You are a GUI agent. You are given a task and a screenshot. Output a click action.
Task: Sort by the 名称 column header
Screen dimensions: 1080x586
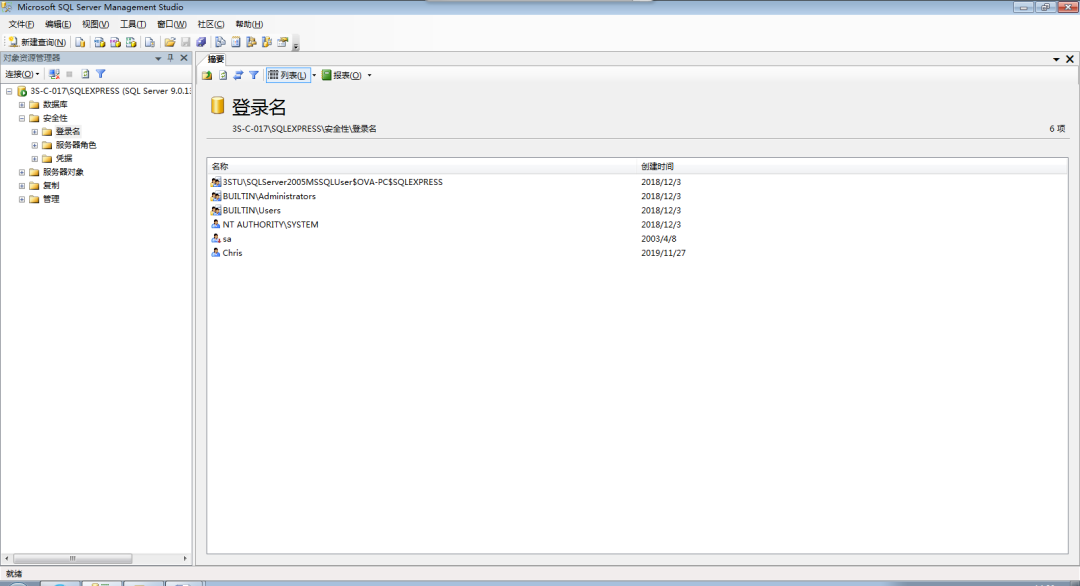(x=422, y=167)
